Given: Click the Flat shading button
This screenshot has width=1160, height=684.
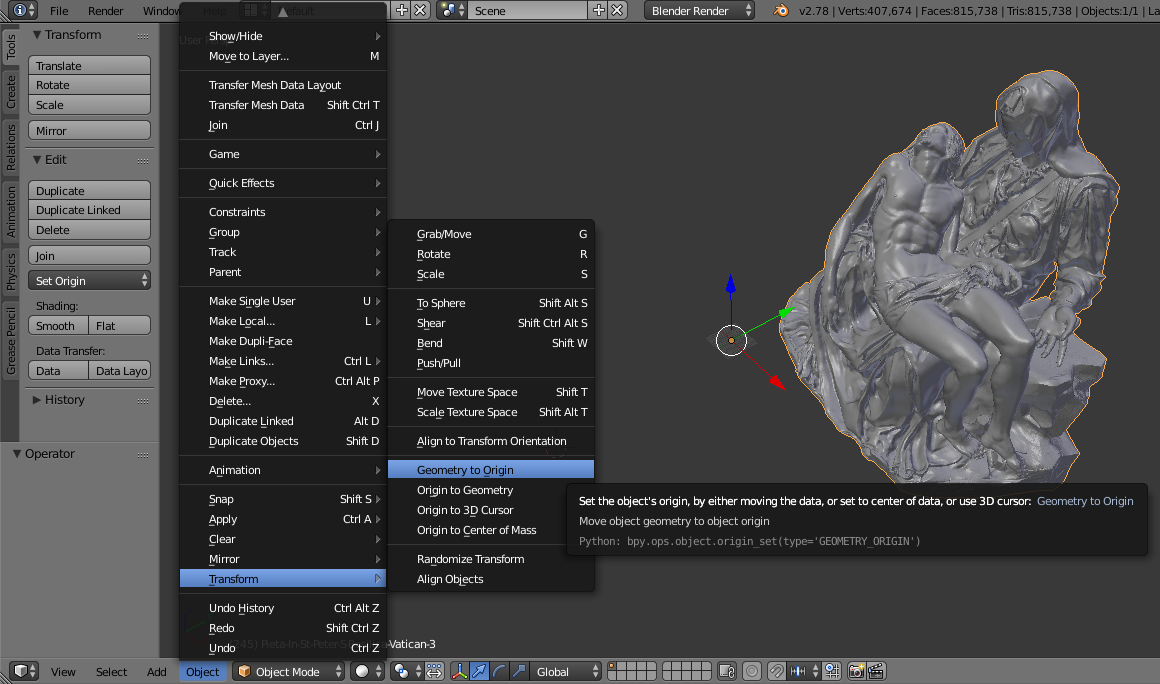Looking at the screenshot, I should click(120, 326).
